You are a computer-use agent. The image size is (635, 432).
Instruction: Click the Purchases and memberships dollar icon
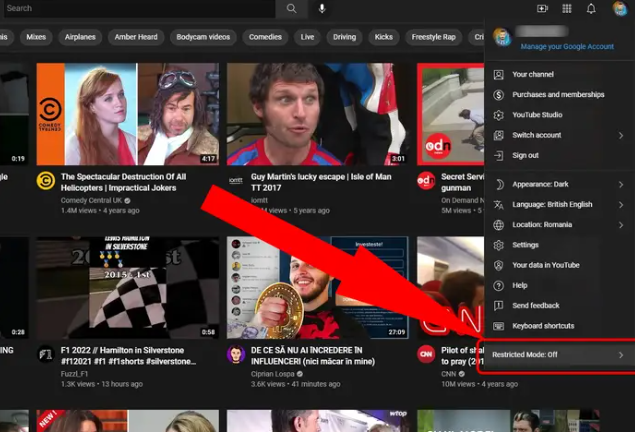click(x=499, y=95)
